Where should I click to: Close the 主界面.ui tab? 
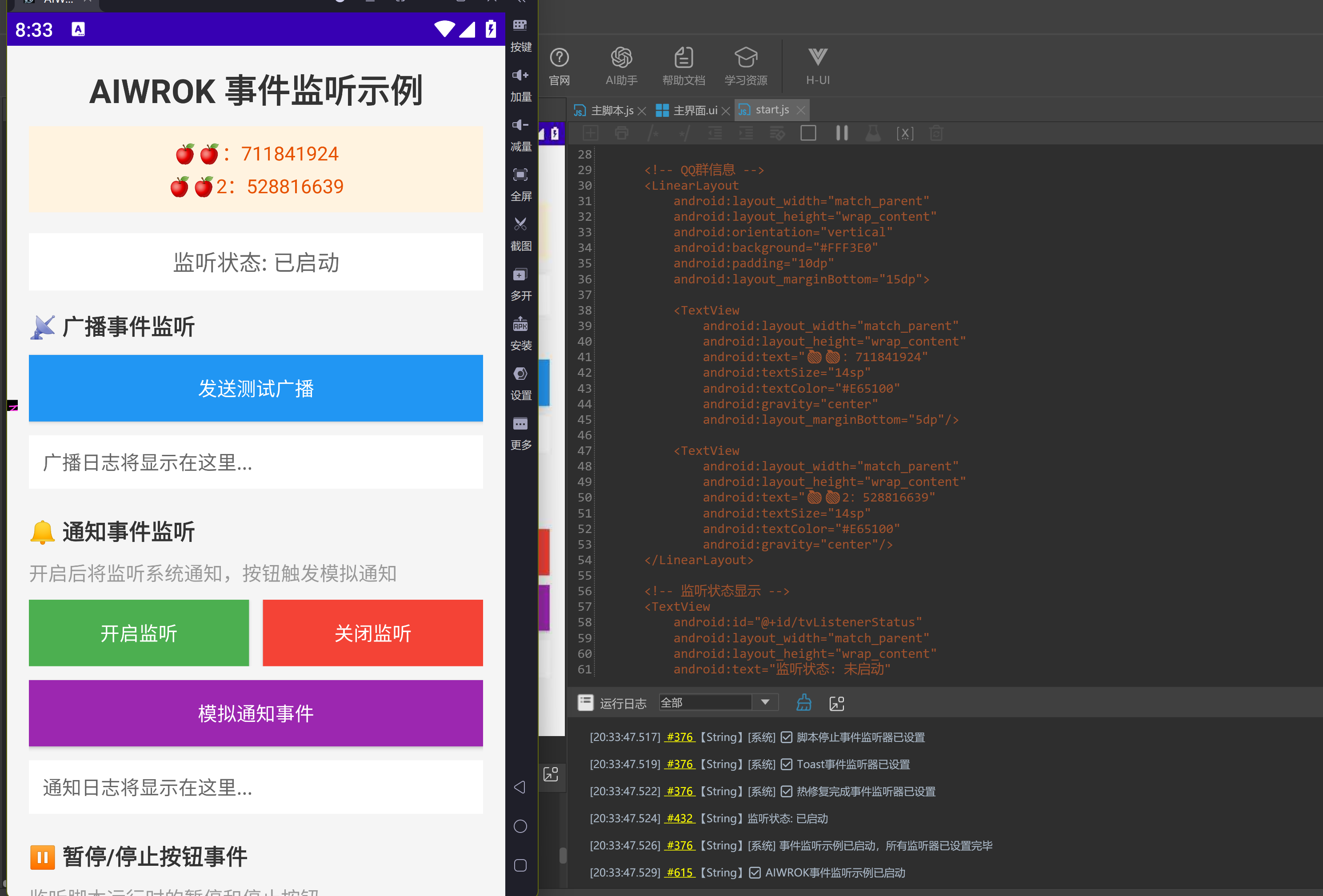click(725, 111)
